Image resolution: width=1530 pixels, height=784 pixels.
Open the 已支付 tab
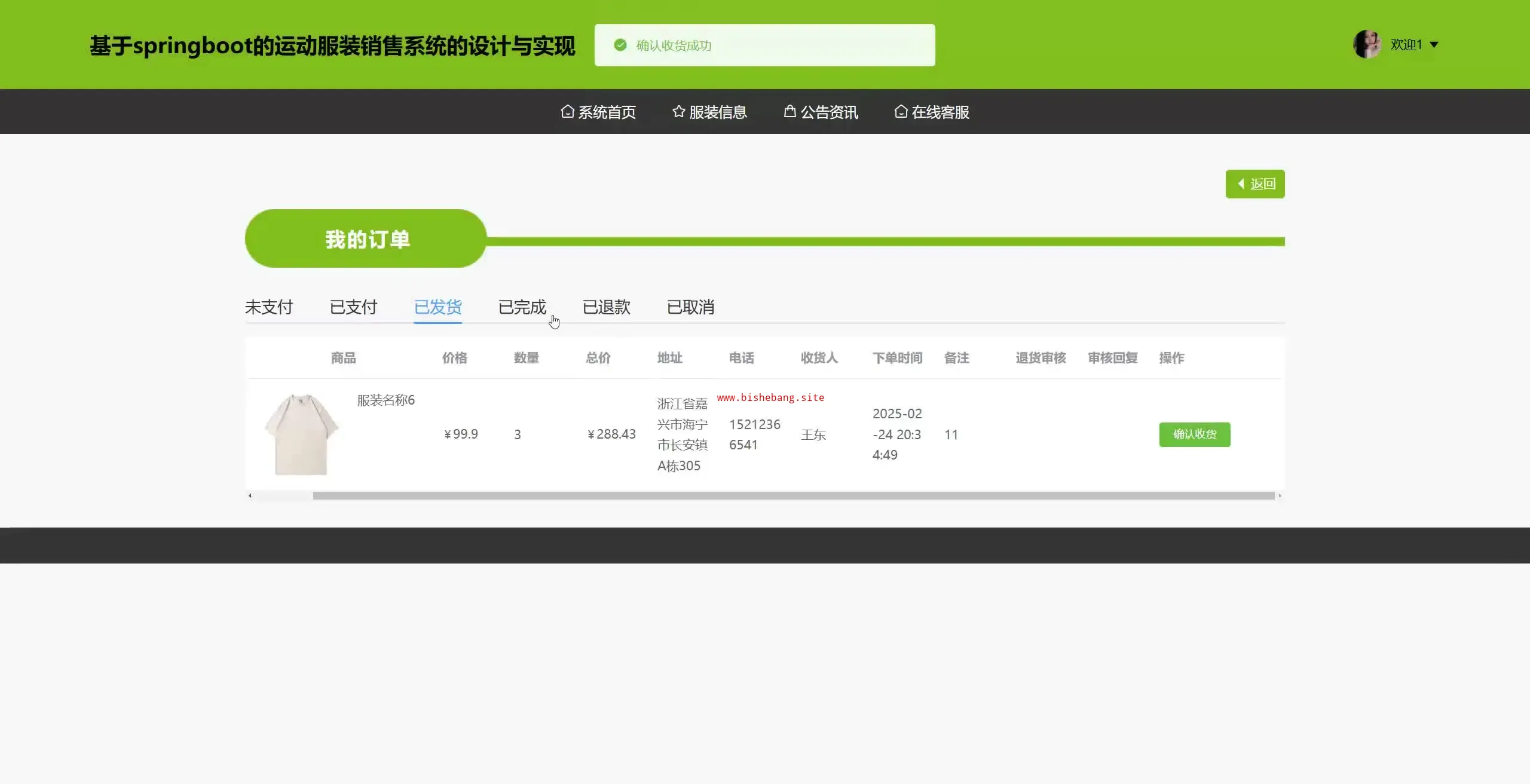tap(353, 307)
